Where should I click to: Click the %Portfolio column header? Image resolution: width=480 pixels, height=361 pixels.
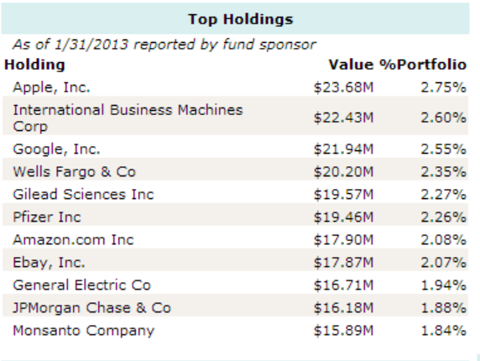point(423,65)
